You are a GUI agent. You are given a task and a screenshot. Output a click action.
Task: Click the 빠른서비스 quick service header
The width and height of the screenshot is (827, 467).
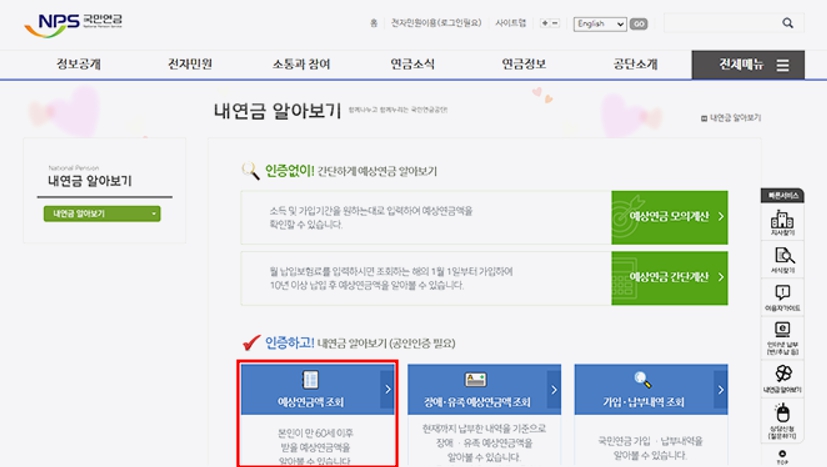pyautogui.click(x=783, y=196)
